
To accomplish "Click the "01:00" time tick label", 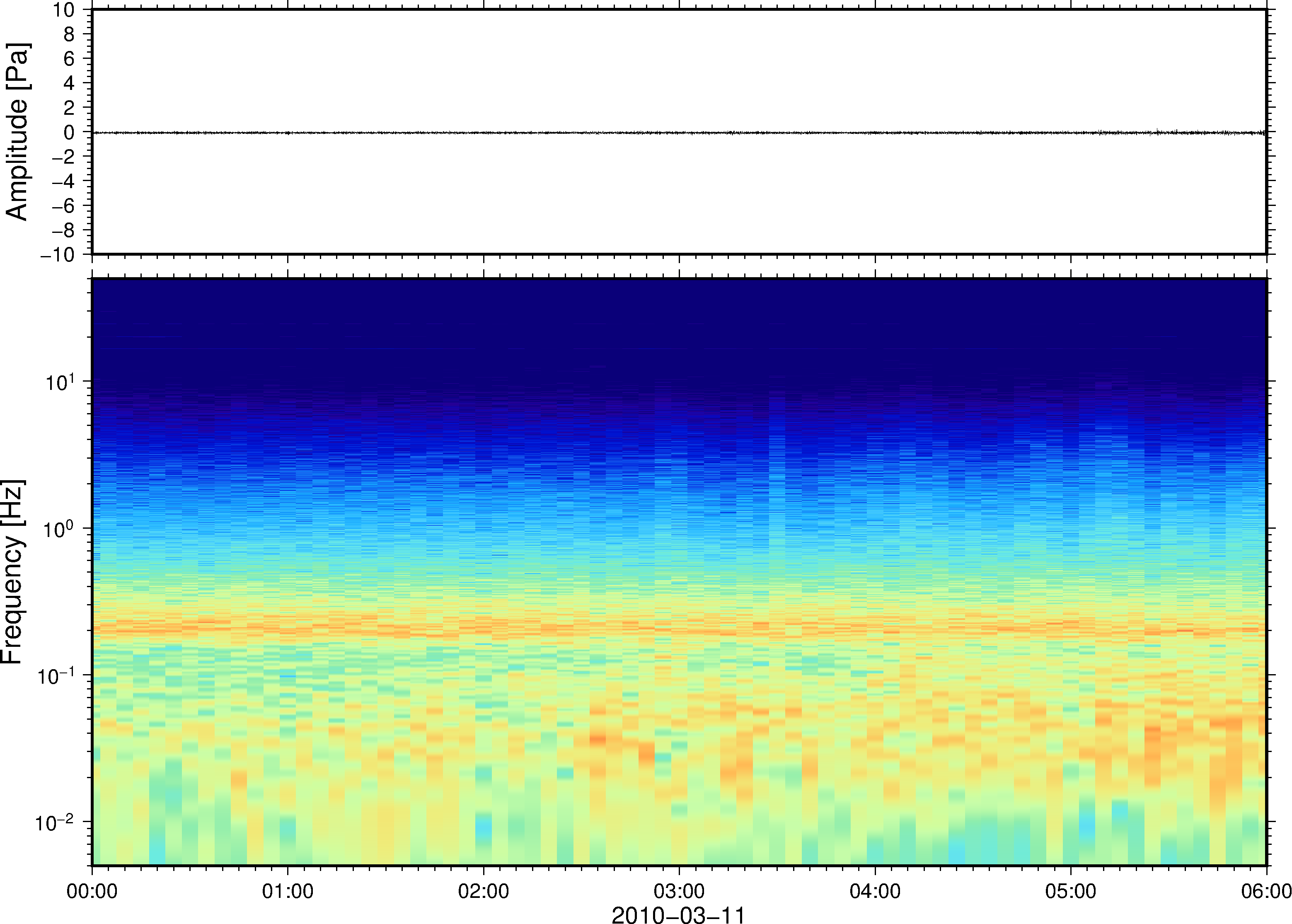I will point(288,891).
